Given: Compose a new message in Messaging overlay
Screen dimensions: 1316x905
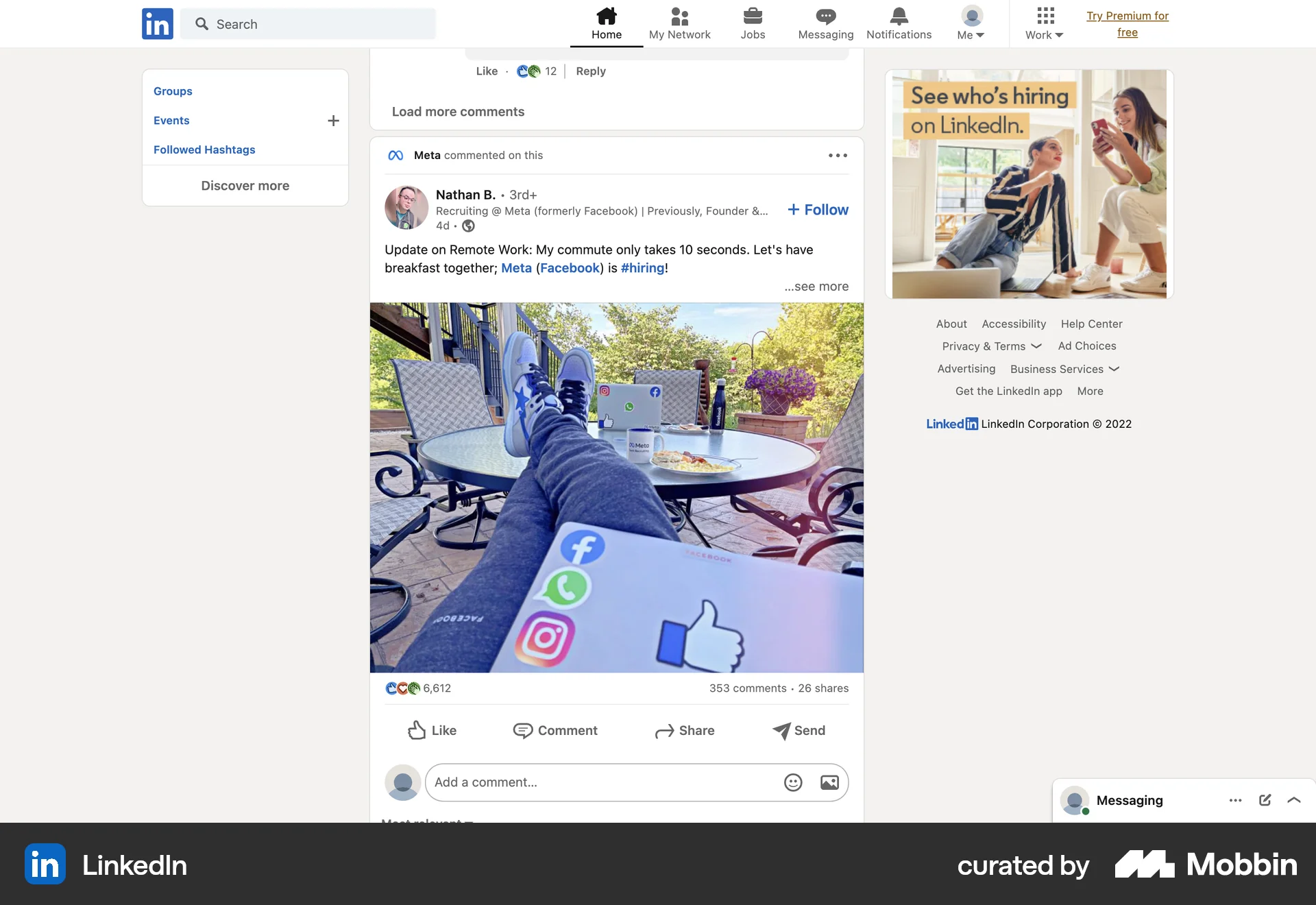Looking at the screenshot, I should [x=1264, y=800].
